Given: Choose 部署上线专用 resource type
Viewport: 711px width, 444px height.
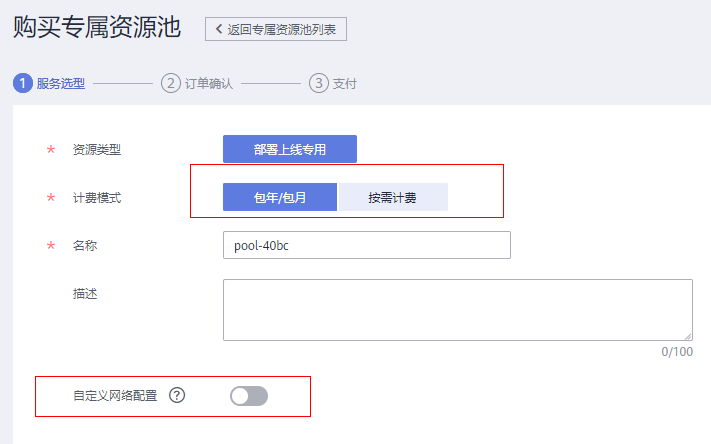Looking at the screenshot, I should pos(289,149).
